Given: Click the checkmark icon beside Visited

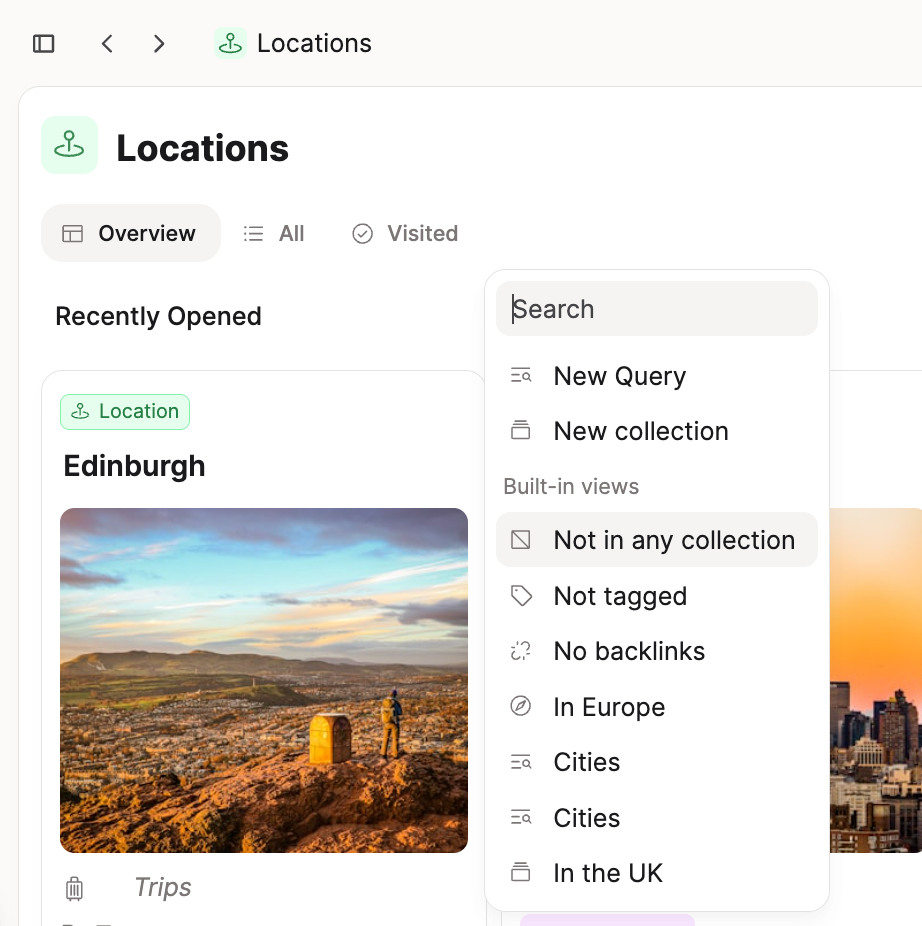Looking at the screenshot, I should 363,234.
